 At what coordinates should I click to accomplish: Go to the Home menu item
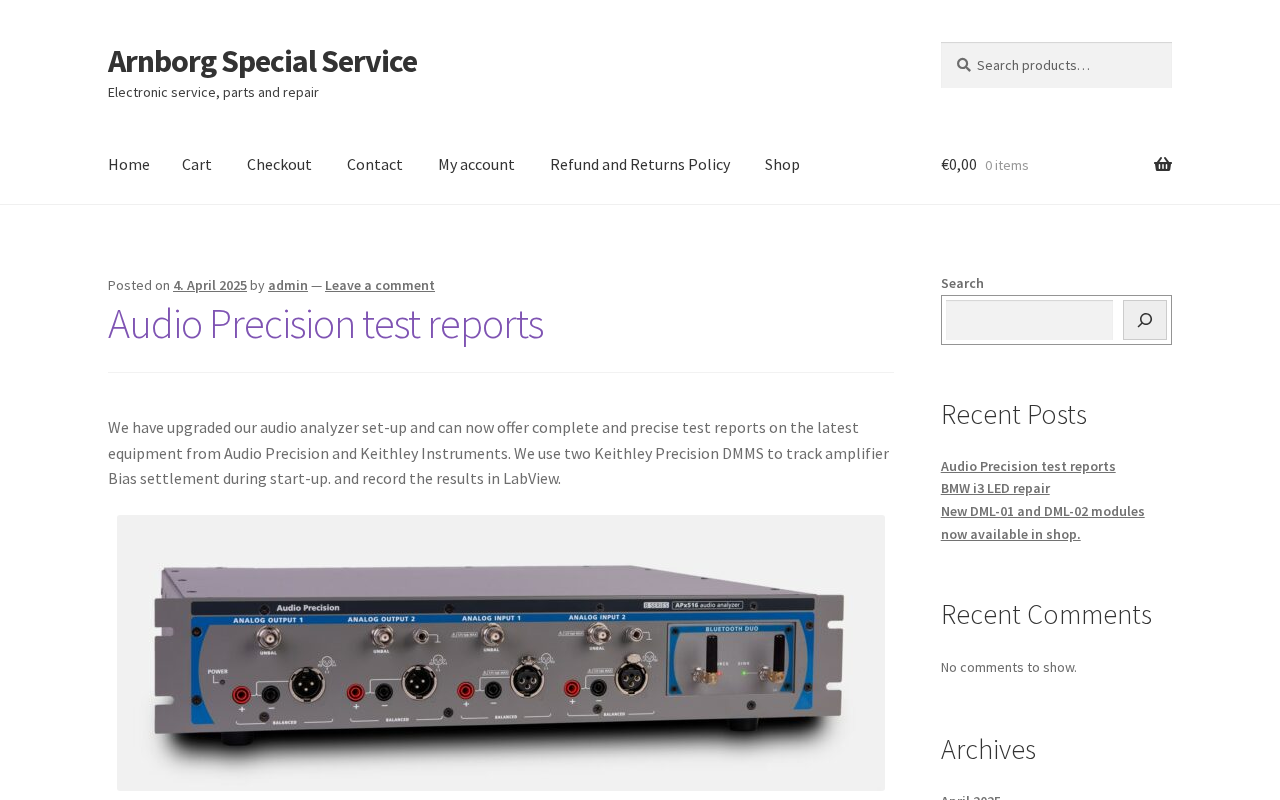pos(129,164)
